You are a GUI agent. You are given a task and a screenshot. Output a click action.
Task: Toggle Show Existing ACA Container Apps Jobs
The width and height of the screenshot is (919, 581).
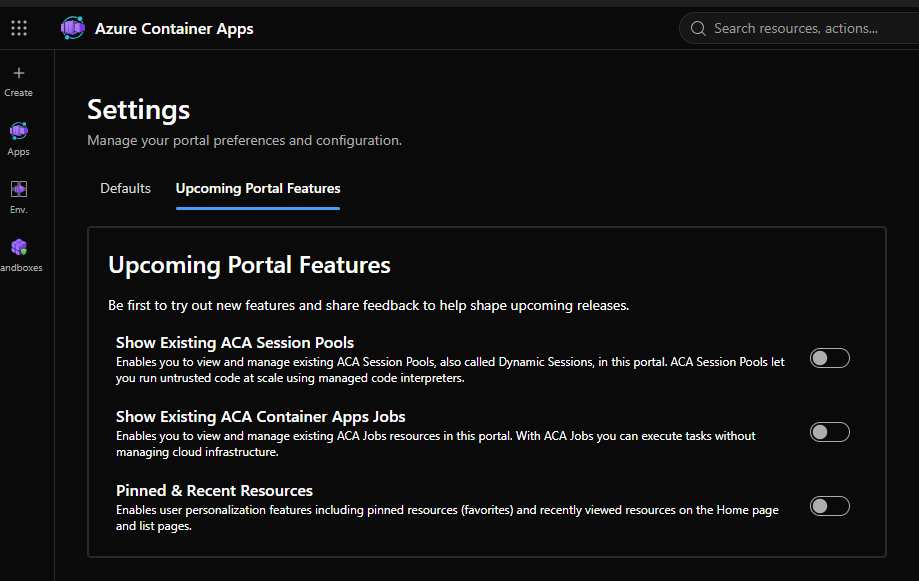click(829, 432)
